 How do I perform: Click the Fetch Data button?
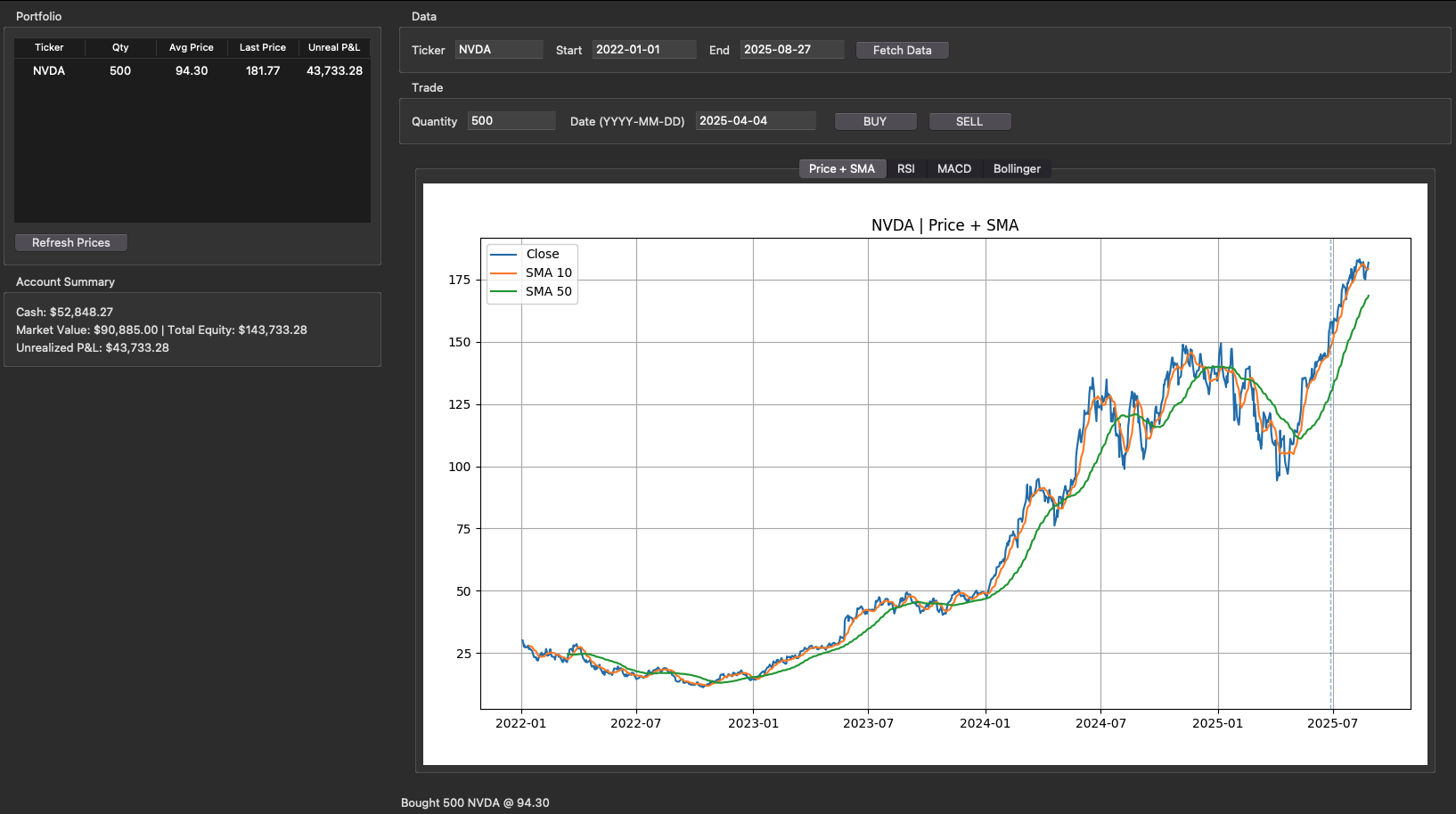(902, 50)
